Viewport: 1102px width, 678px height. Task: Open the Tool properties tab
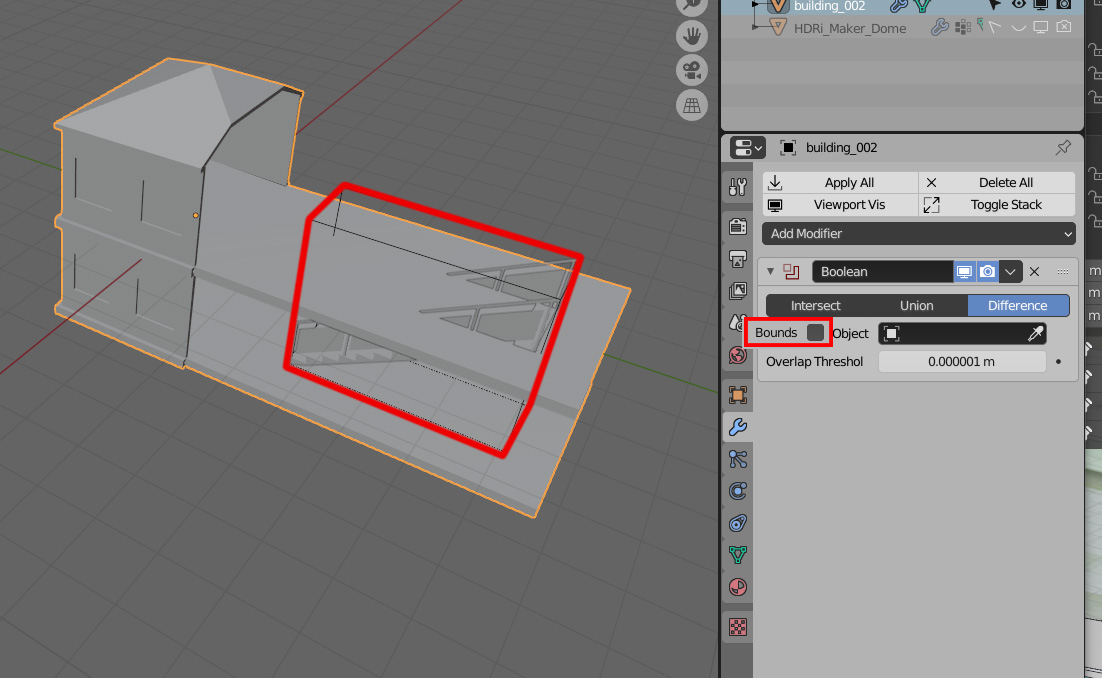pyautogui.click(x=737, y=187)
